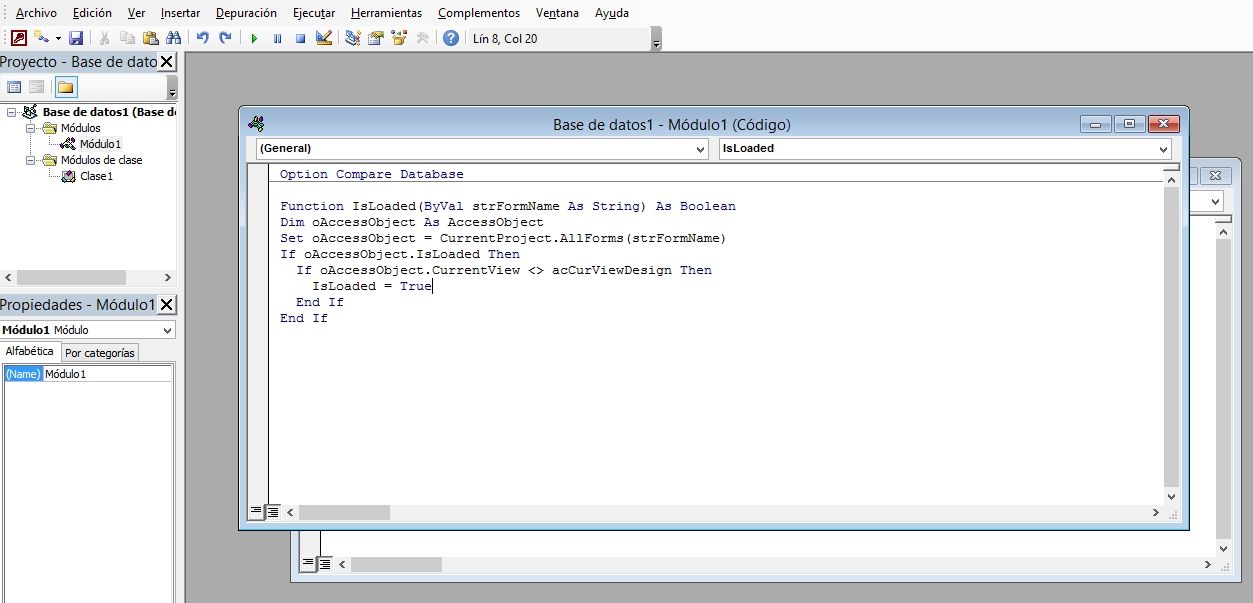Viewport: 1253px width, 603px height.
Task: Undo the last edit
Action: [x=204, y=37]
